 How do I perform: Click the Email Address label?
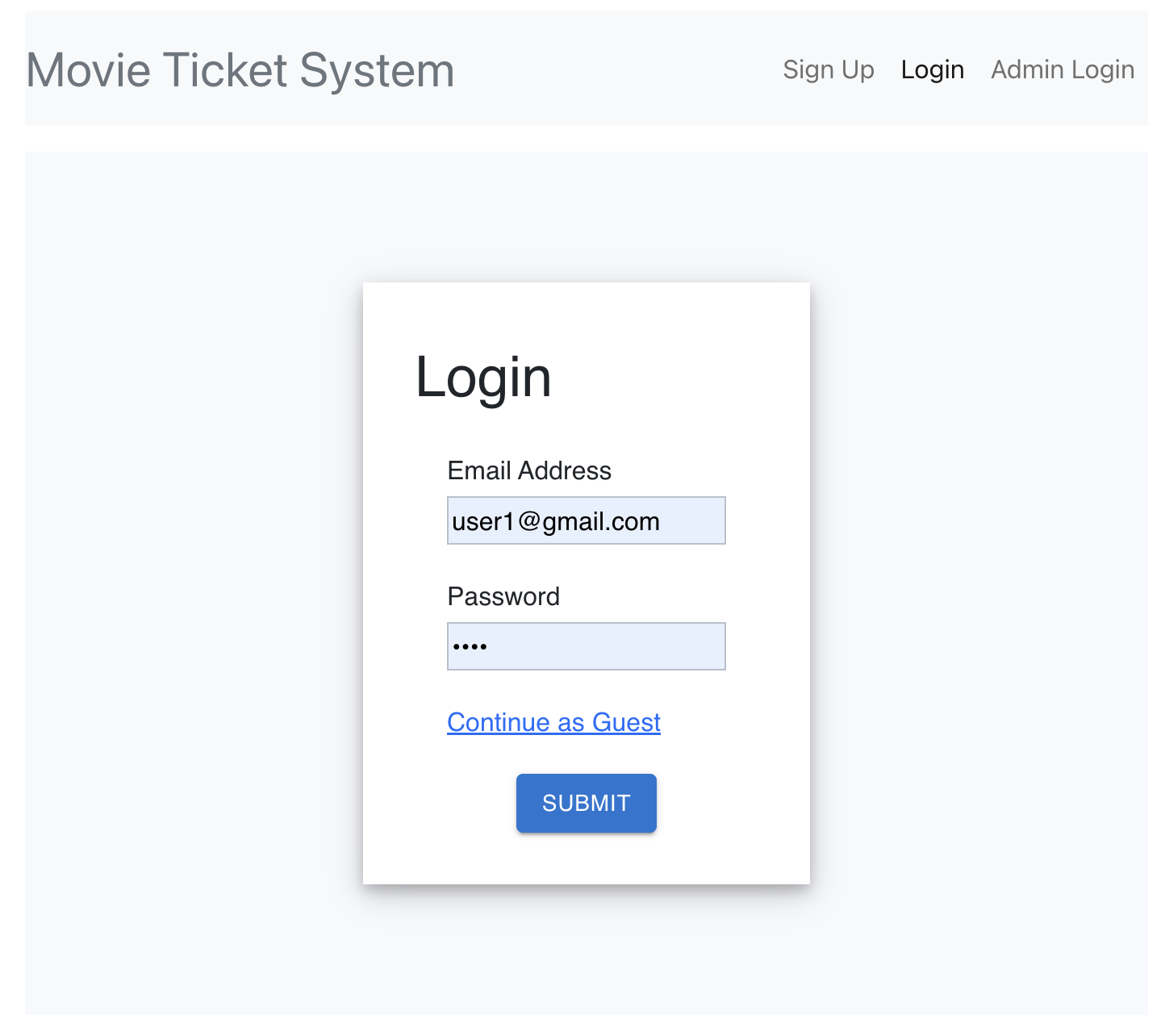click(529, 470)
